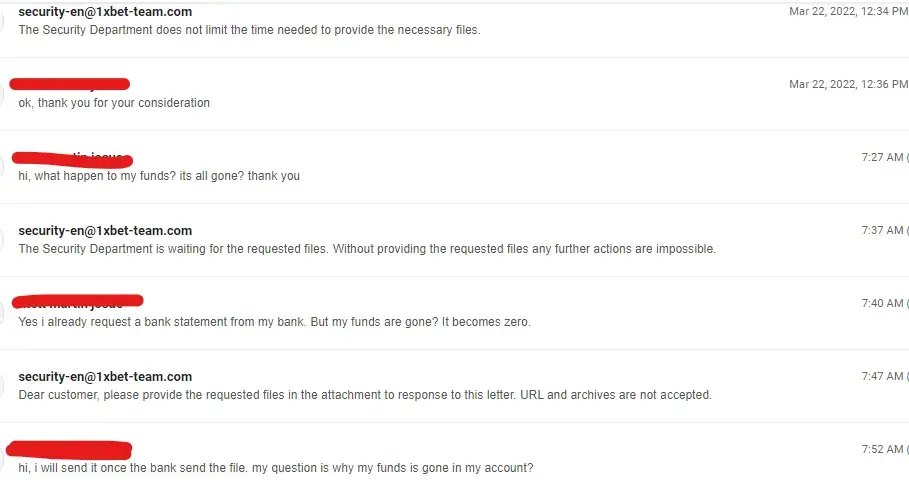Screen dimensions: 909x491
Task: Click the topmost security-en@1xbet-team.com sender address
Action: [105, 12]
